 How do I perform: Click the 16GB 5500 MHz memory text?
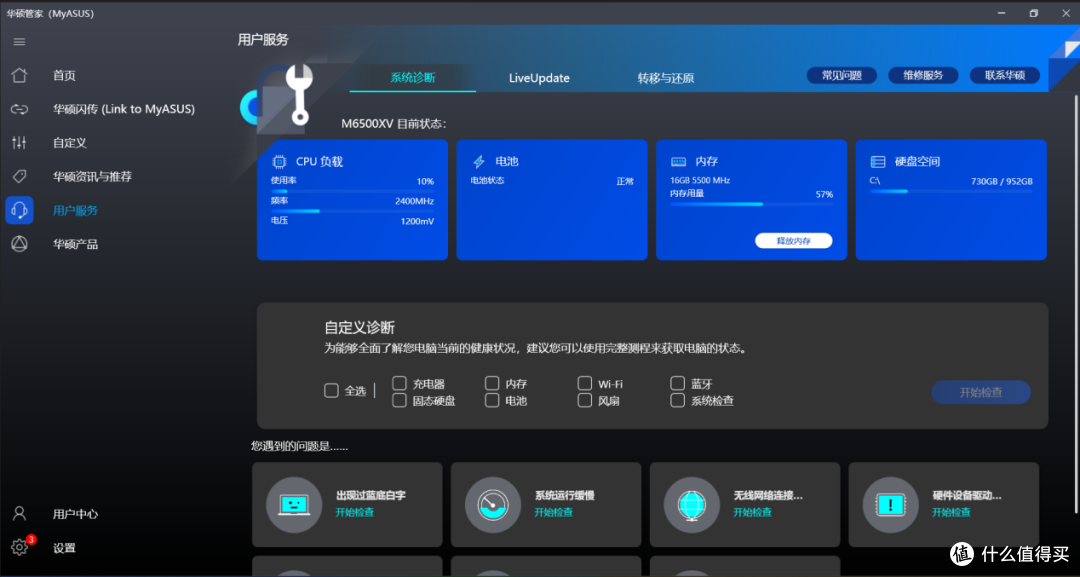click(x=700, y=180)
